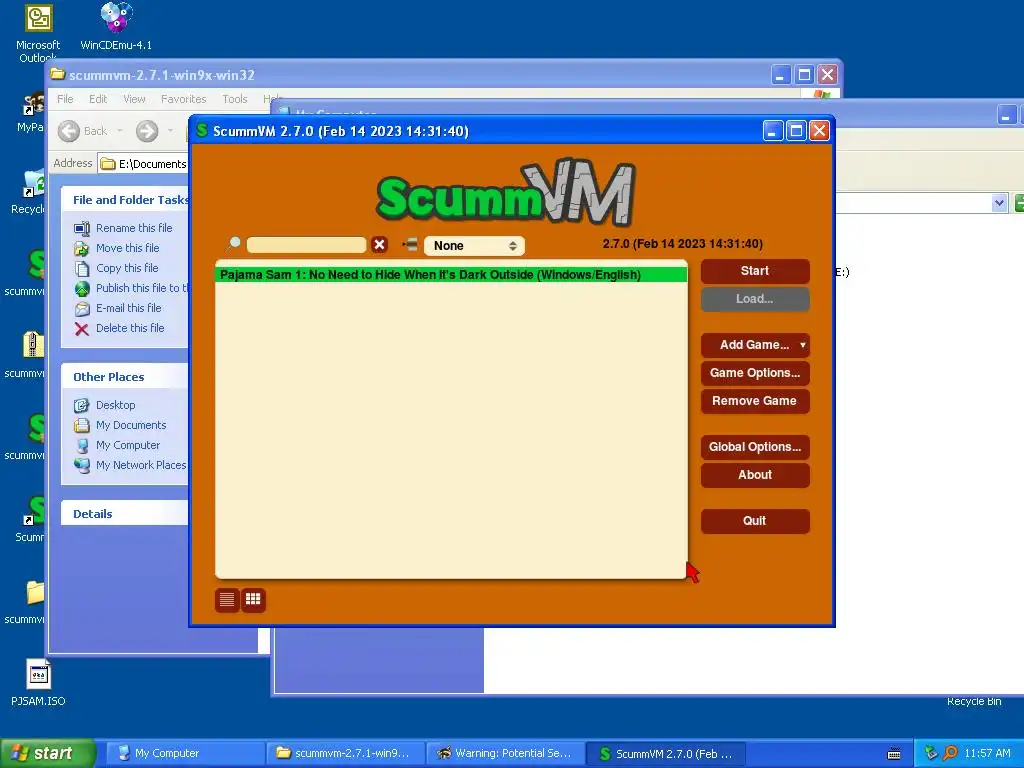Viewport: 1024px width, 768px height.
Task: Go to My Documents in Other Places
Action: (131, 425)
